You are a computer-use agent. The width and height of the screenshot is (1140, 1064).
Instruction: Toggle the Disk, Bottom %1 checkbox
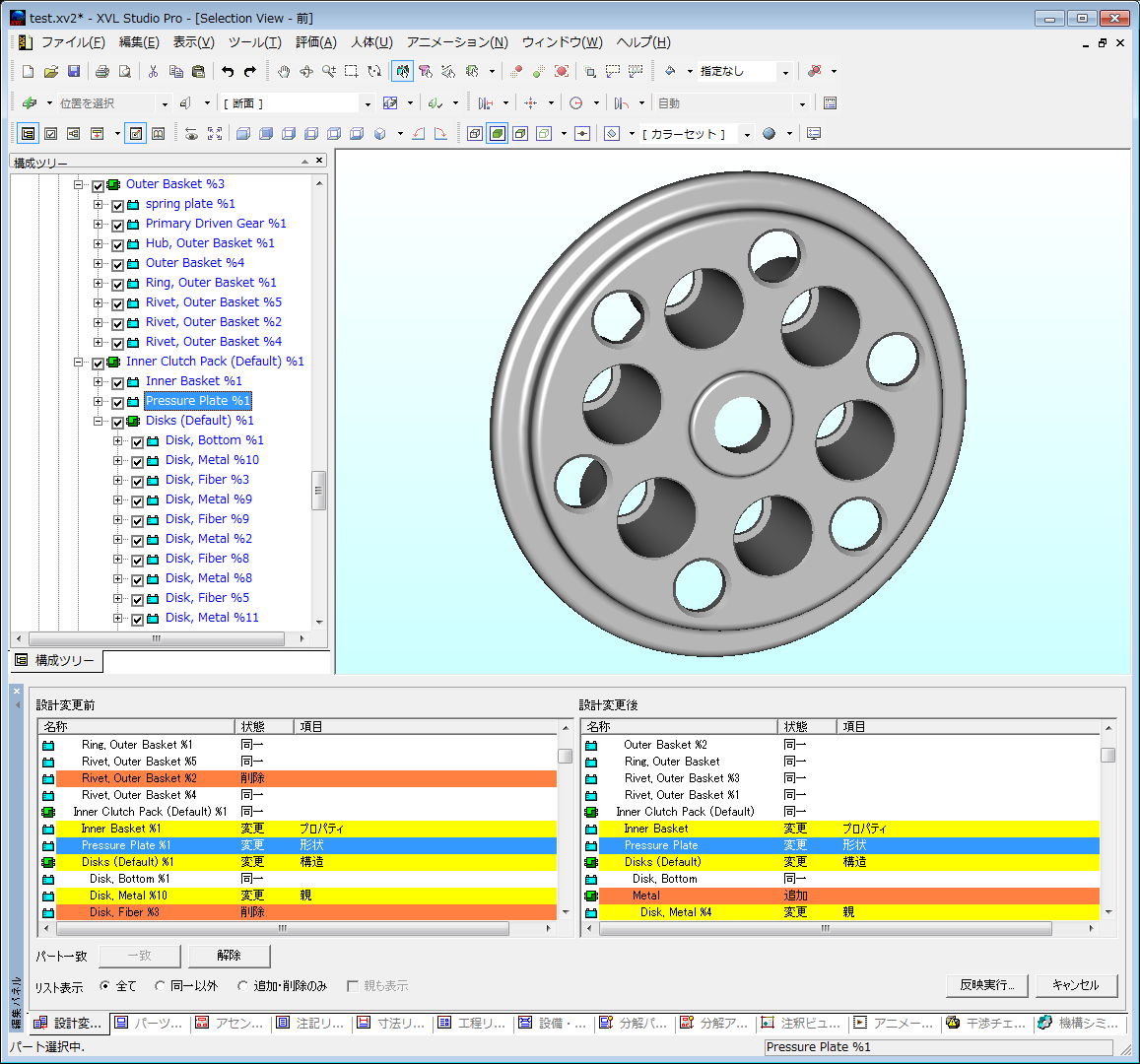pos(137,441)
